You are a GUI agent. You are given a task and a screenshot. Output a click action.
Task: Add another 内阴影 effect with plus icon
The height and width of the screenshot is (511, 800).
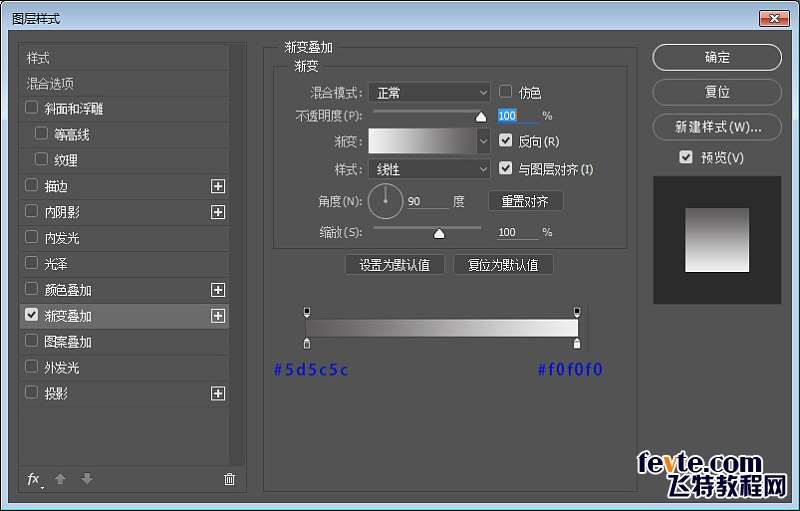click(218, 212)
